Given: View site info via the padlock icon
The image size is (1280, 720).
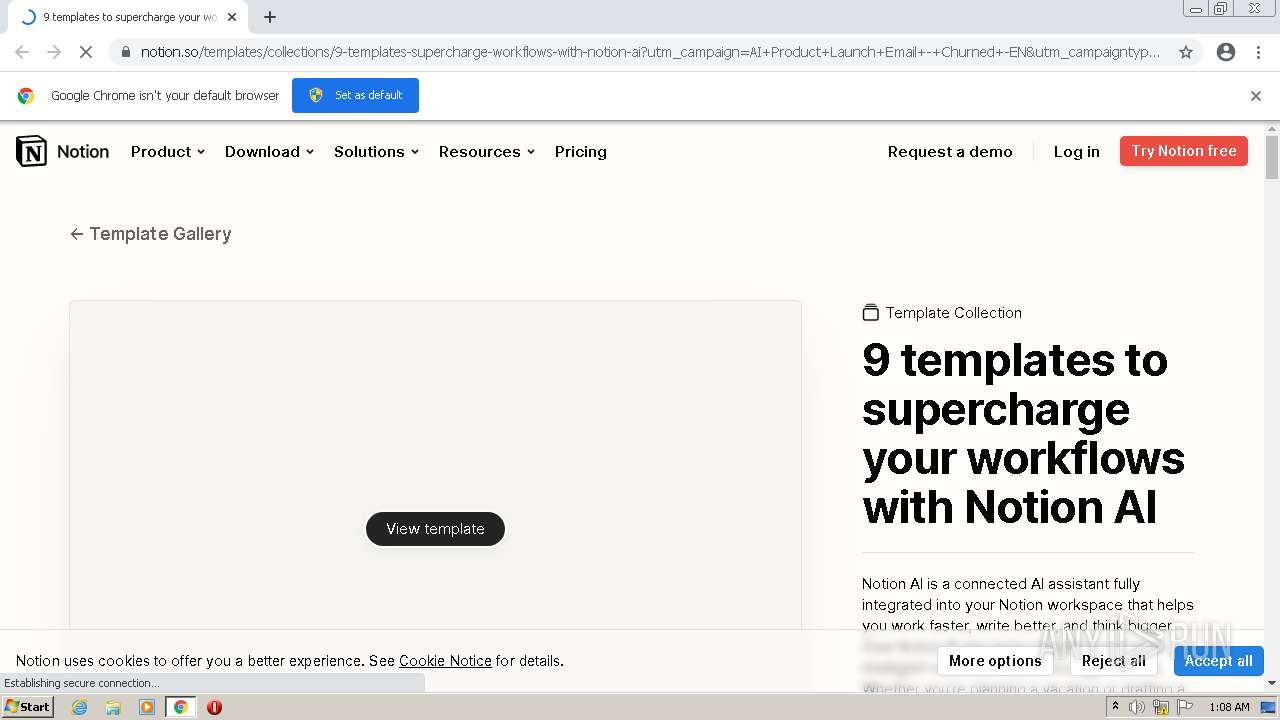Looking at the screenshot, I should pyautogui.click(x=125, y=52).
